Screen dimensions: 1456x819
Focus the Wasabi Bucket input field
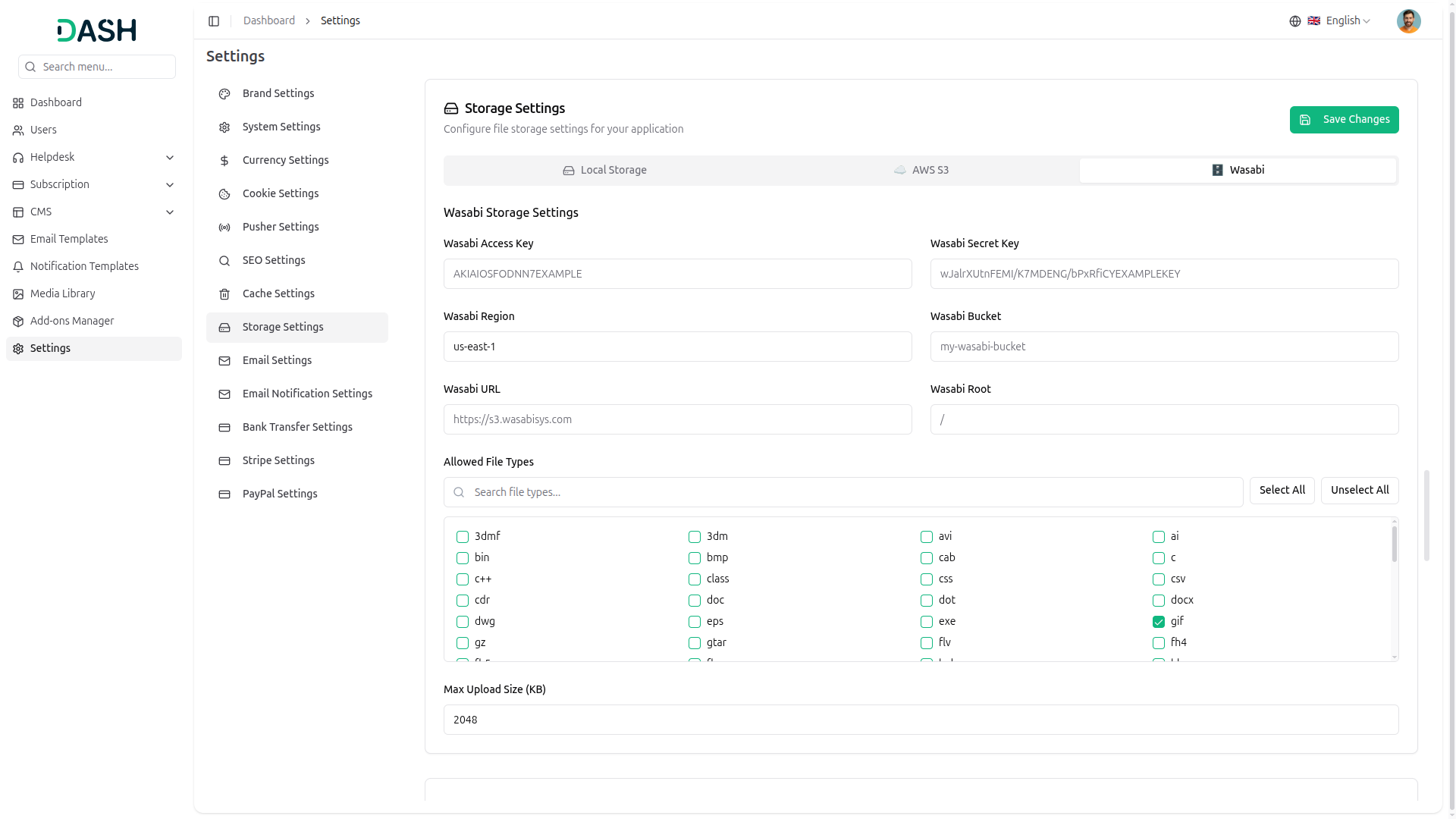coord(1164,347)
